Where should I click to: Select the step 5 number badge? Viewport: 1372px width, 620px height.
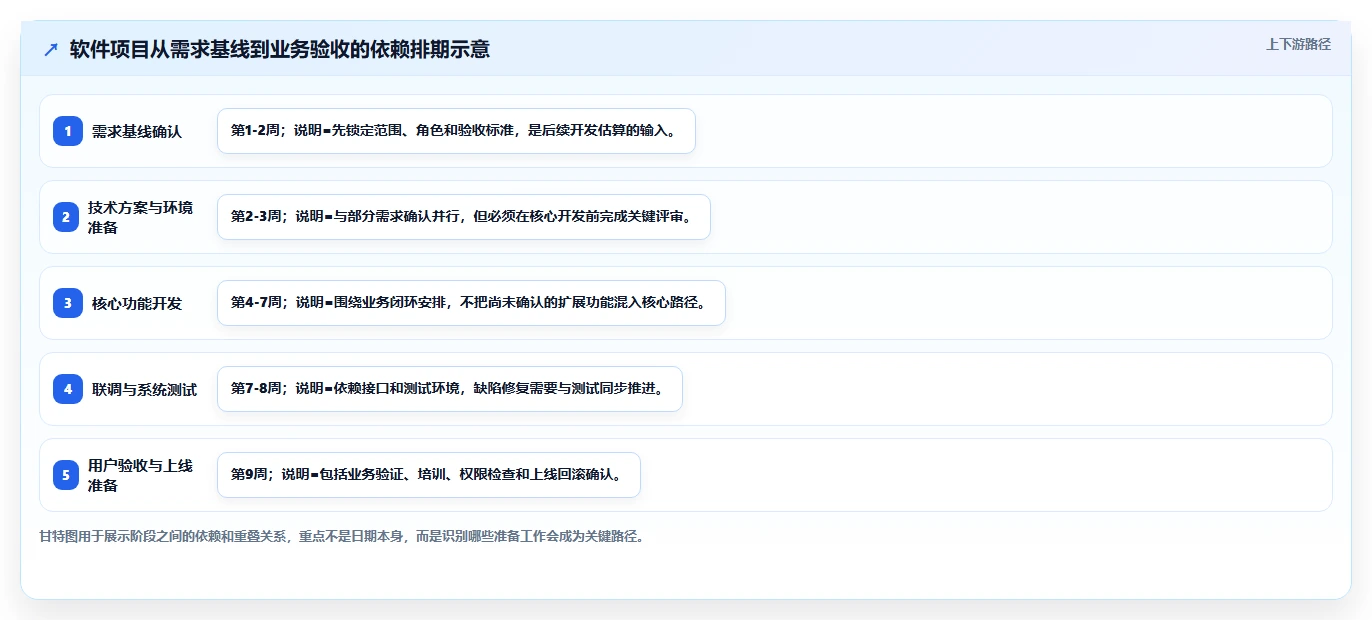click(x=65, y=475)
